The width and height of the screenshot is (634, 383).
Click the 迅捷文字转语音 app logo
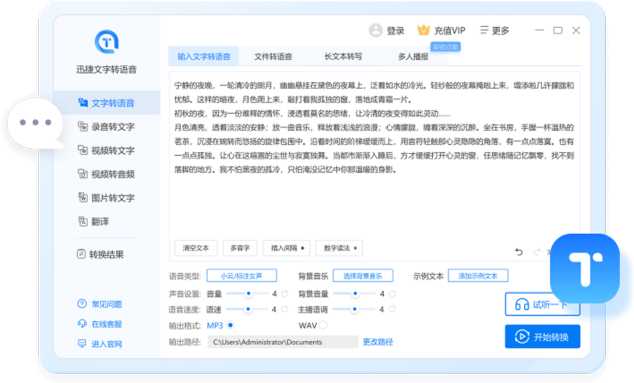click(x=107, y=42)
